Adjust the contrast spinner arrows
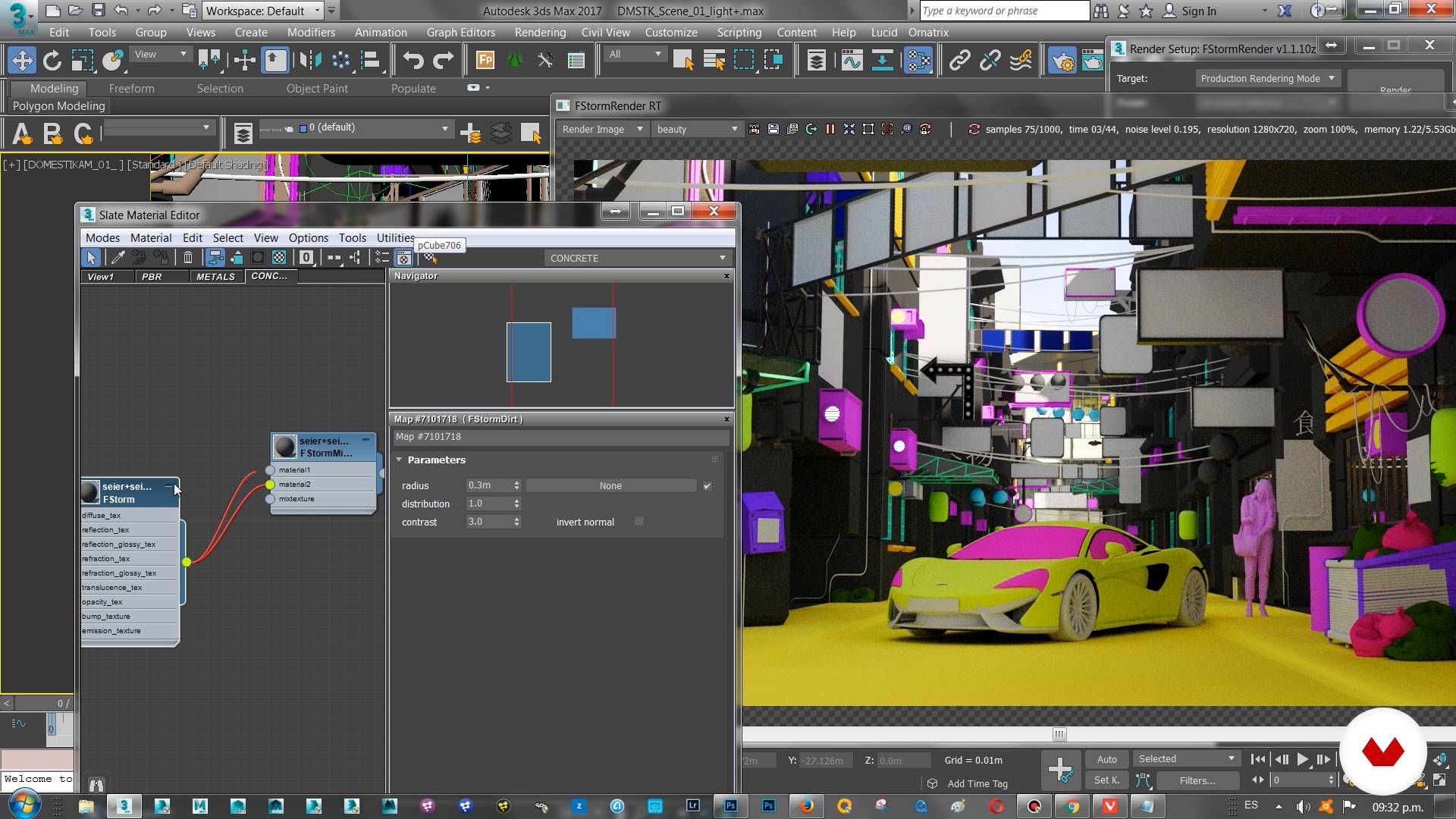The width and height of the screenshot is (1456, 819). (517, 522)
